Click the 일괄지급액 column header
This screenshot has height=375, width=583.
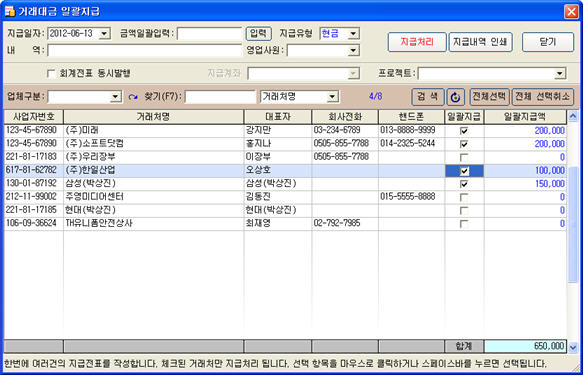click(x=525, y=117)
